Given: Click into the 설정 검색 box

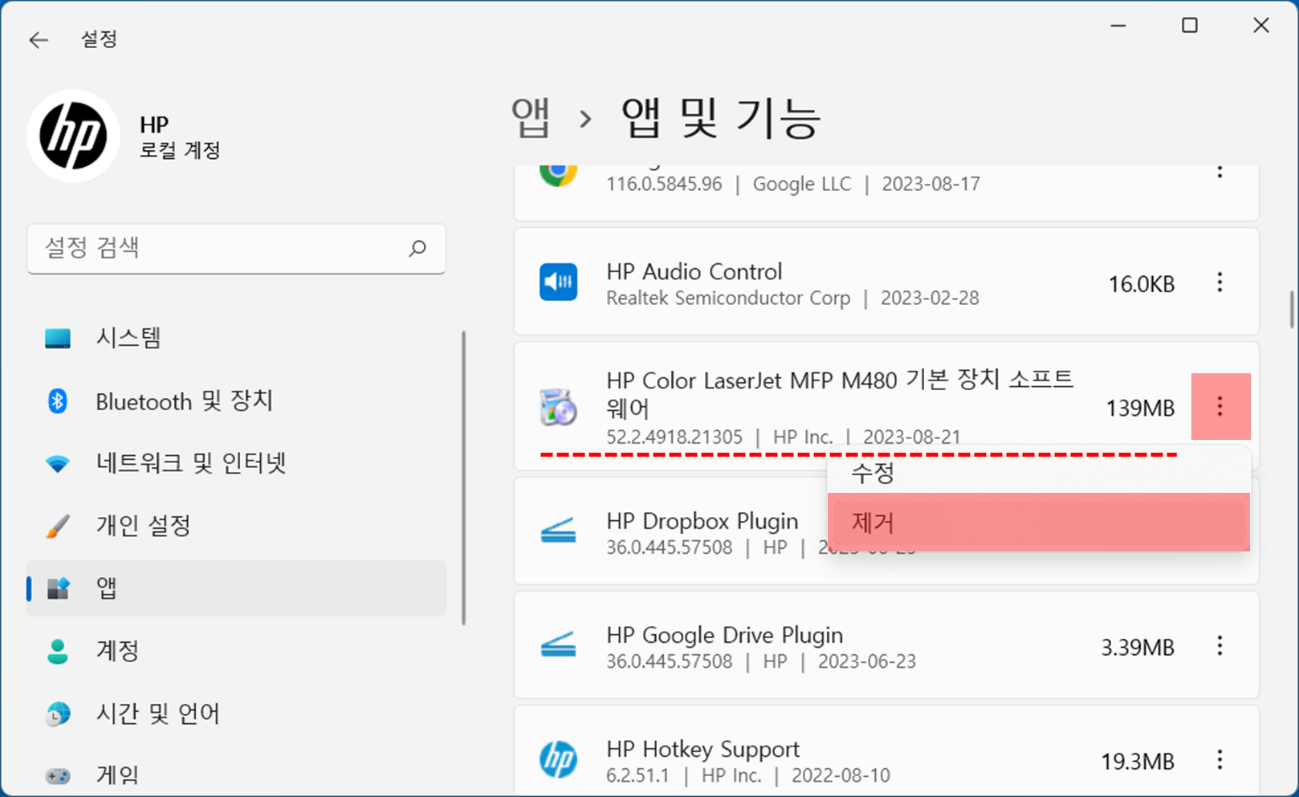Looking at the screenshot, I should (x=236, y=248).
